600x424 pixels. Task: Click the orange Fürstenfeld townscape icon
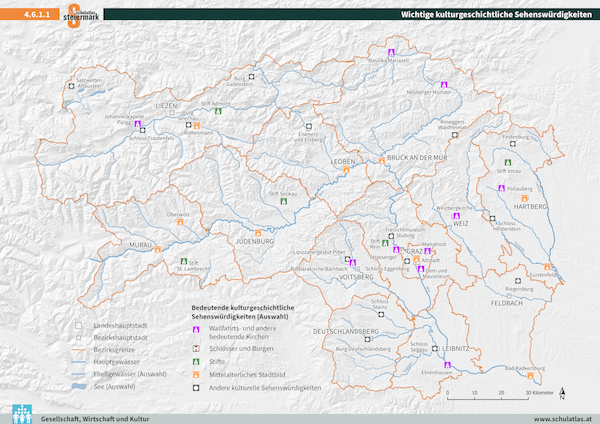(547, 267)
